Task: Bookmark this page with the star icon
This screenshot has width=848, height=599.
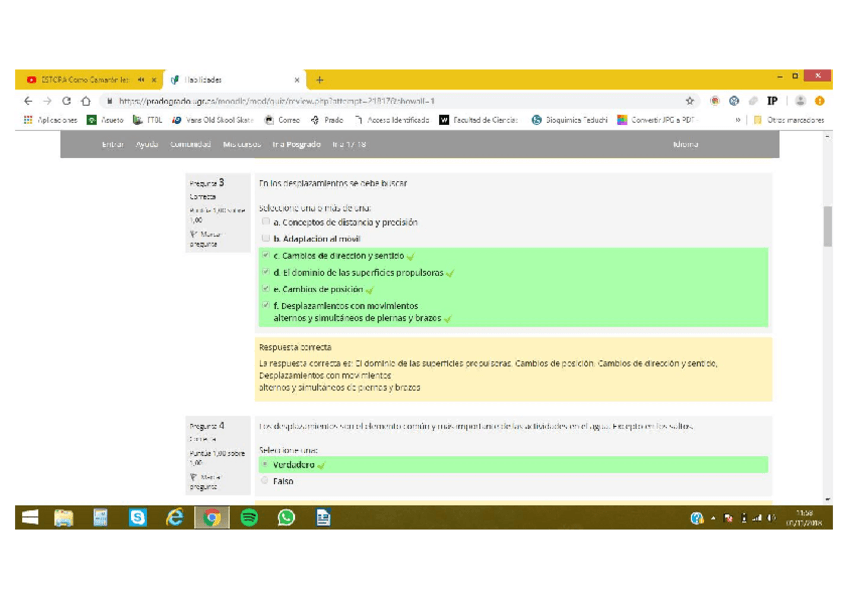Action: [x=690, y=101]
